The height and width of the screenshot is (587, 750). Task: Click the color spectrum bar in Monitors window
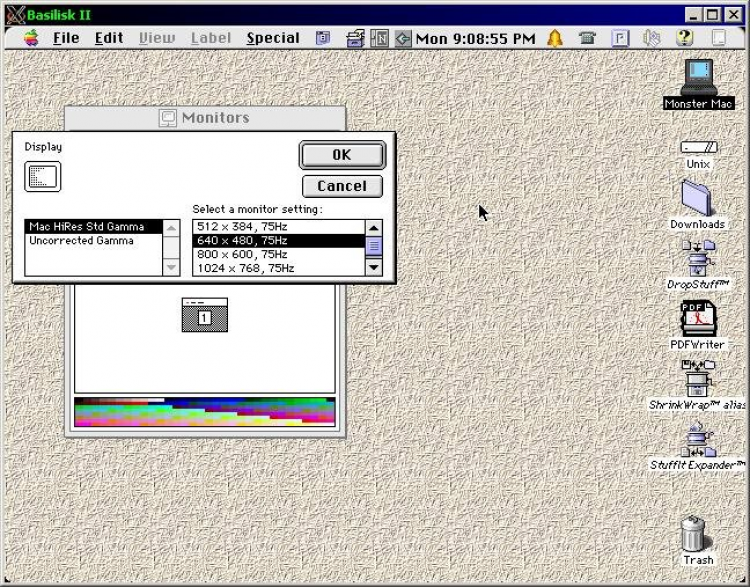point(205,411)
